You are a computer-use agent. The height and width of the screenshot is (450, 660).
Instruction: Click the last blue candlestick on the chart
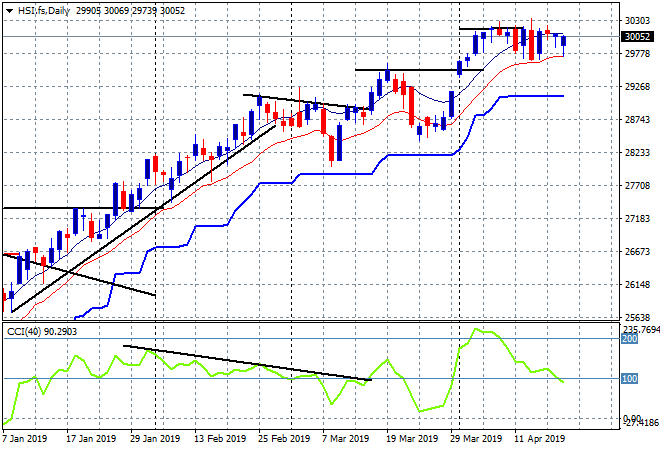tap(564, 41)
